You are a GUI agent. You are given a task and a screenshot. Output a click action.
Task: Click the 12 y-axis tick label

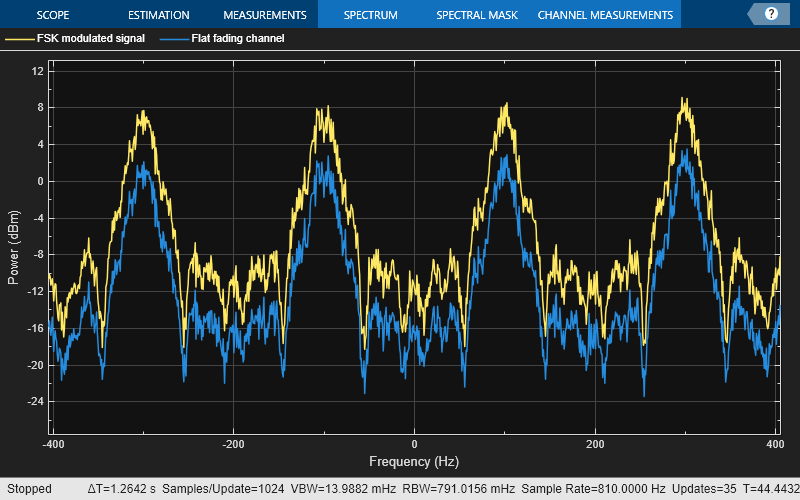pos(37,71)
